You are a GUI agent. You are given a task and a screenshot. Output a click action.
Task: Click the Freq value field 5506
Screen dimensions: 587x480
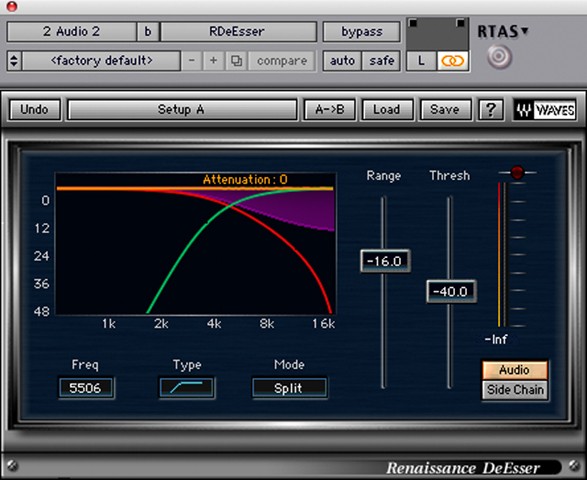[x=86, y=388]
